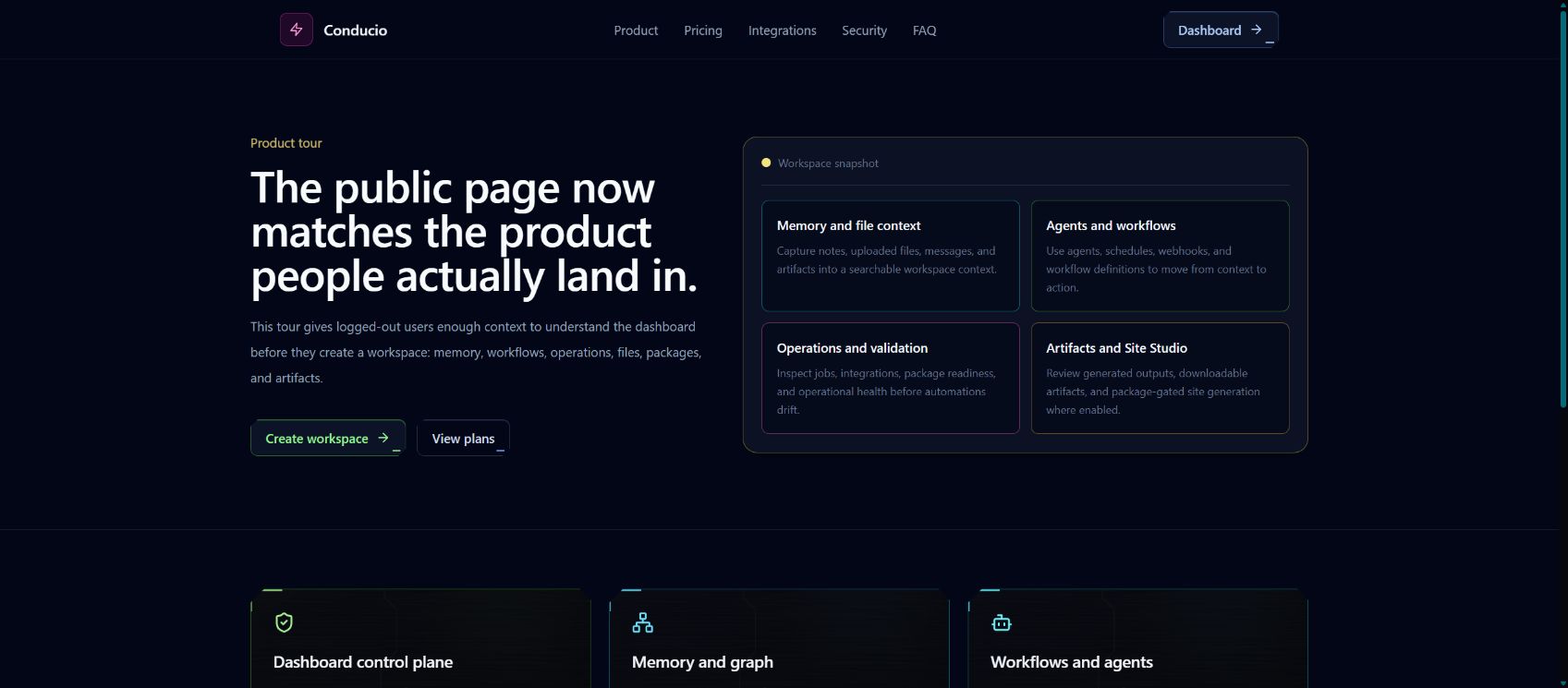Click the Dashboard button label
This screenshot has width=1568, height=688.
(x=1209, y=30)
